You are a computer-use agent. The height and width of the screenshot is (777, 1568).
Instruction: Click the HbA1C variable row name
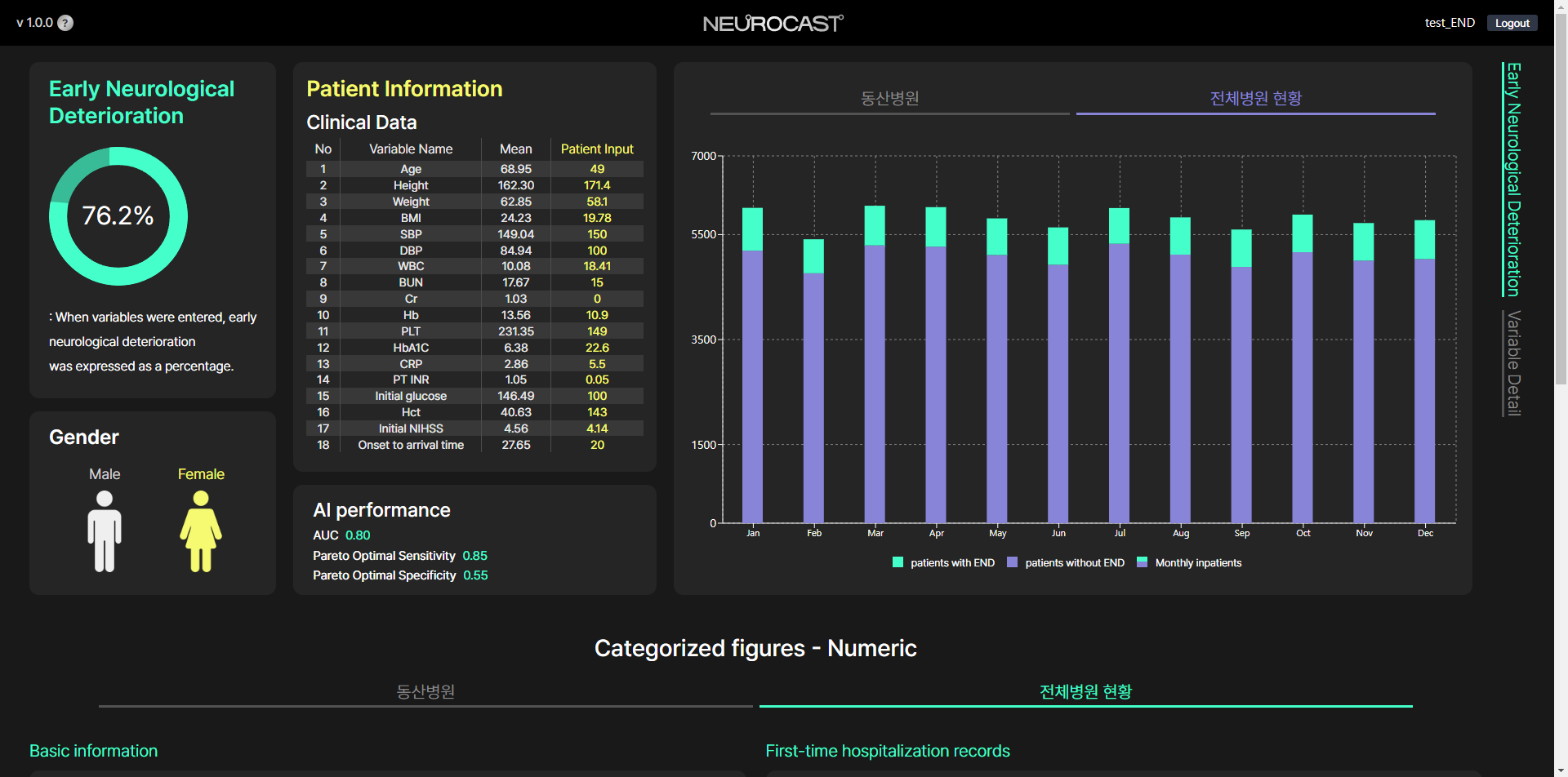click(411, 348)
